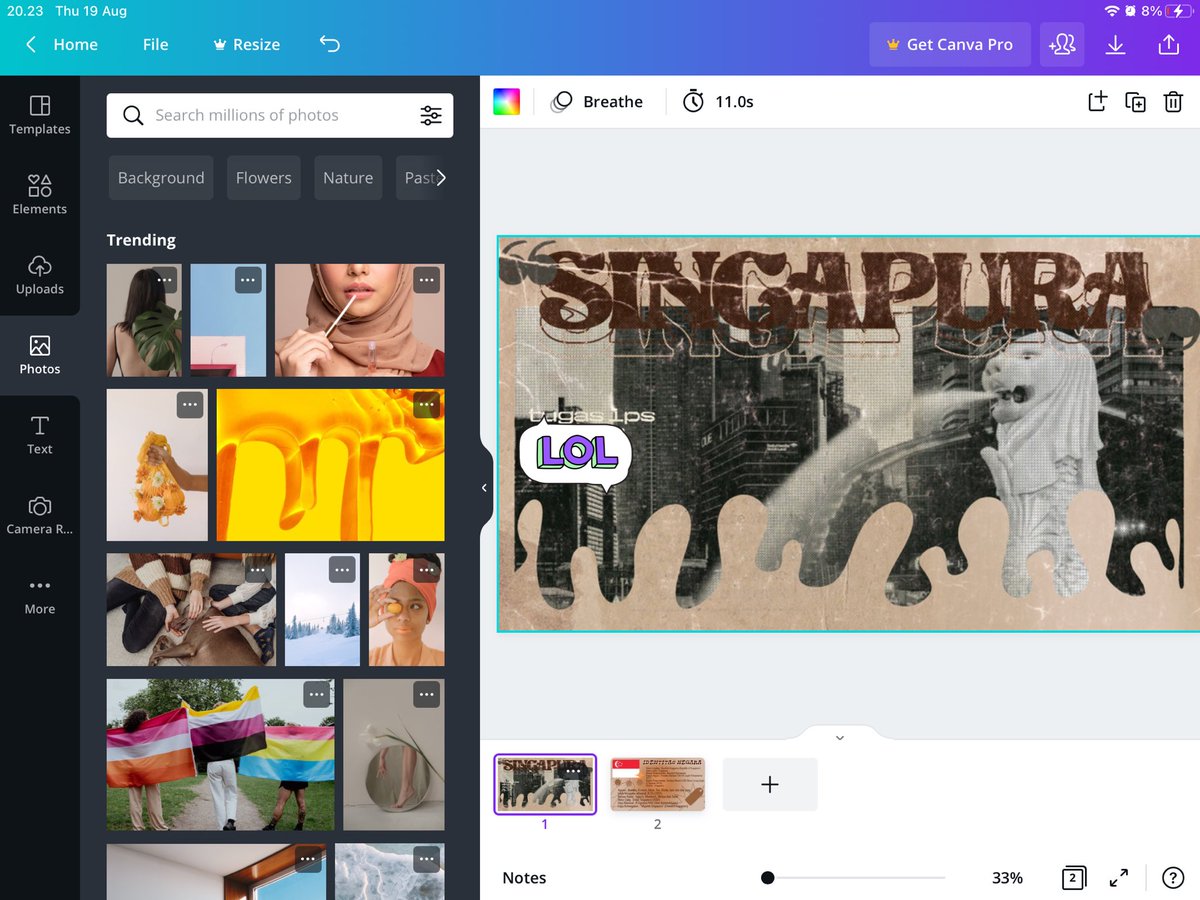Viewport: 1200px width, 900px height.
Task: Select the orange mesh bag photo
Action: 157,465
